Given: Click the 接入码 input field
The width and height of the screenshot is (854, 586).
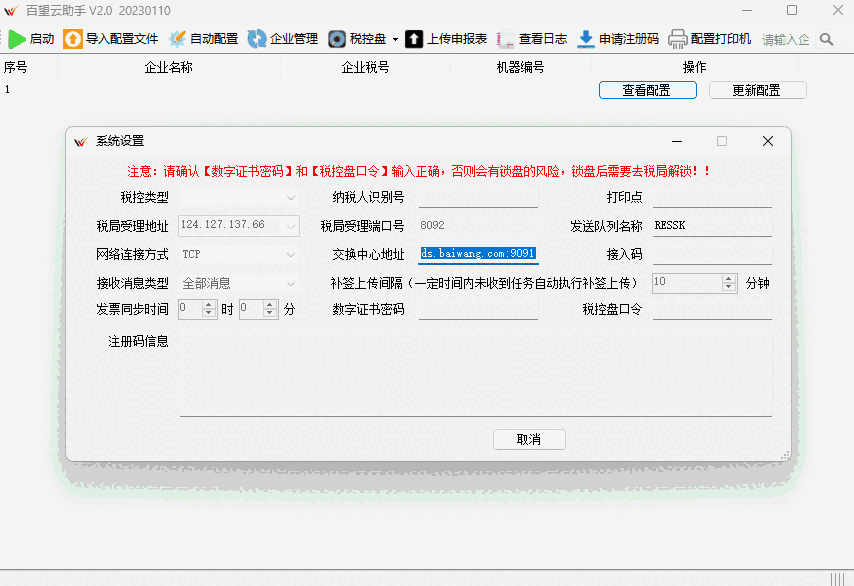Looking at the screenshot, I should point(712,254).
